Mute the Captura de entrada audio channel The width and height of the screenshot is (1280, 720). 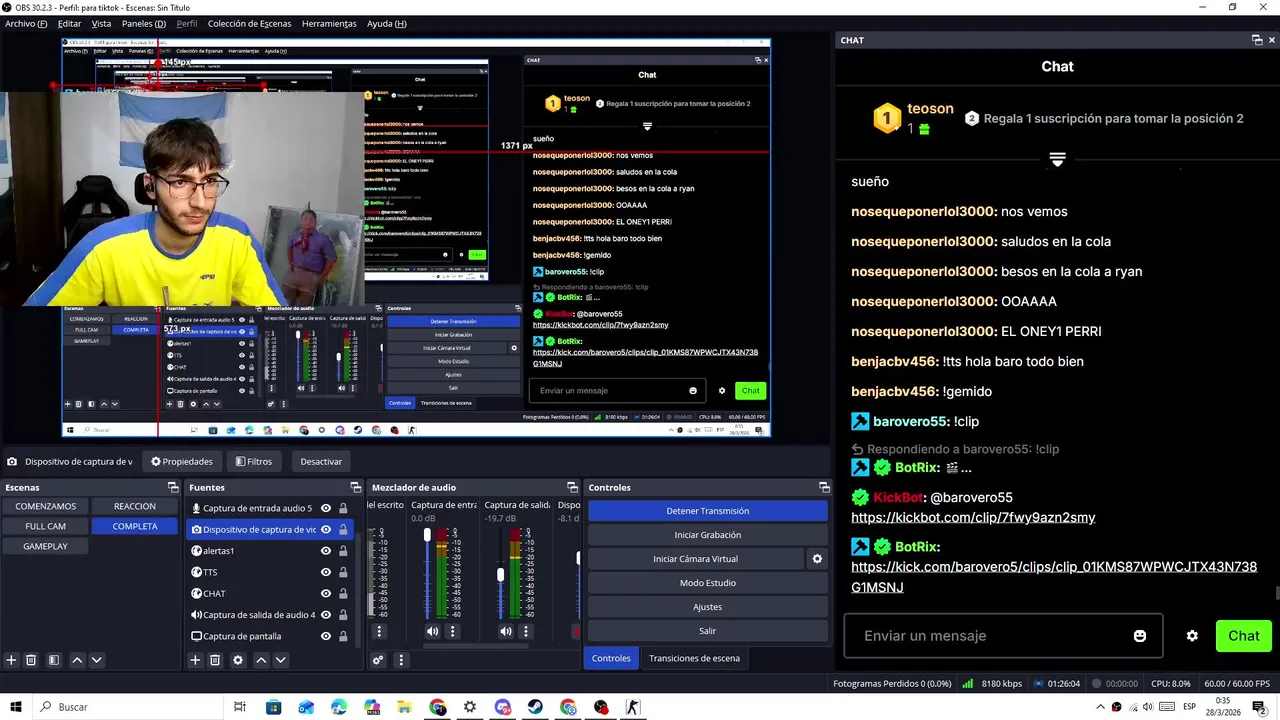coord(432,631)
